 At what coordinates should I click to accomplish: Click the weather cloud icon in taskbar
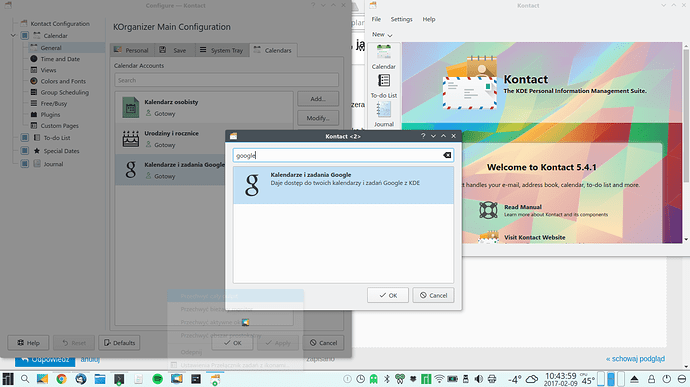click(532, 379)
